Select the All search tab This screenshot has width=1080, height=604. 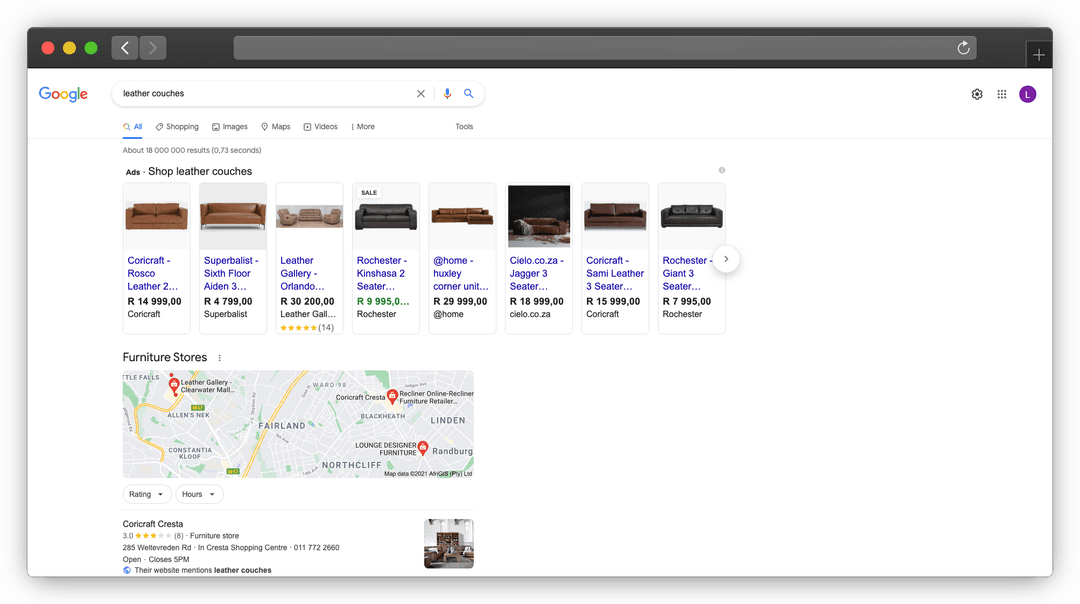pyautogui.click(x=133, y=127)
